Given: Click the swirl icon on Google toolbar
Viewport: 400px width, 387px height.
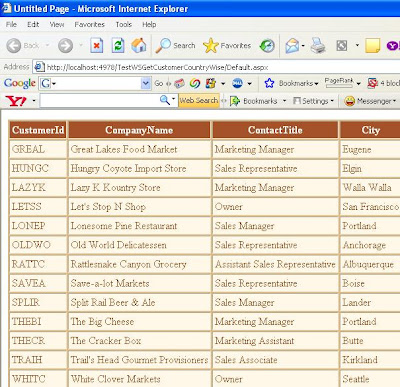Looking at the screenshot, I should point(195,83).
